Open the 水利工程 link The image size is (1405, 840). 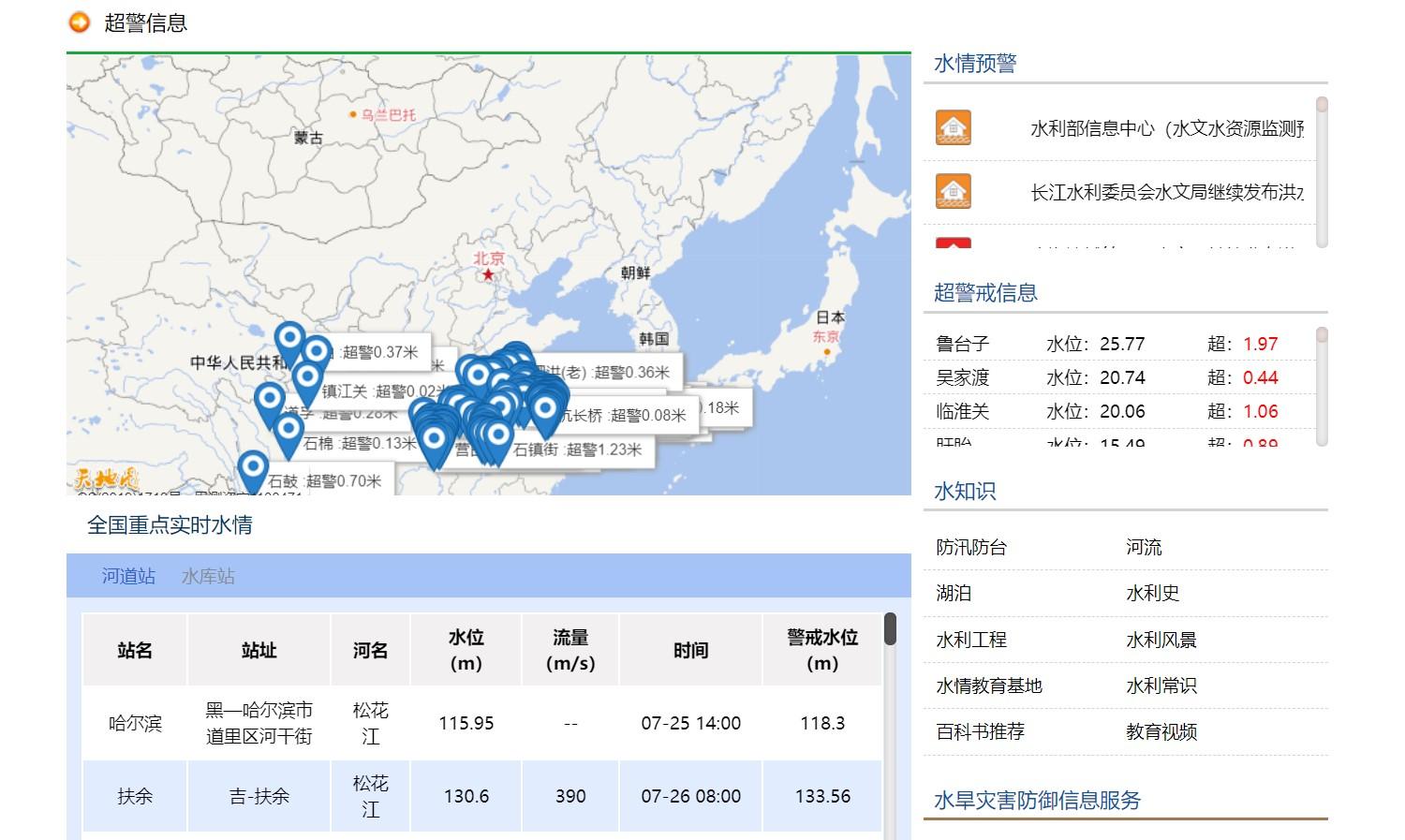coord(971,640)
